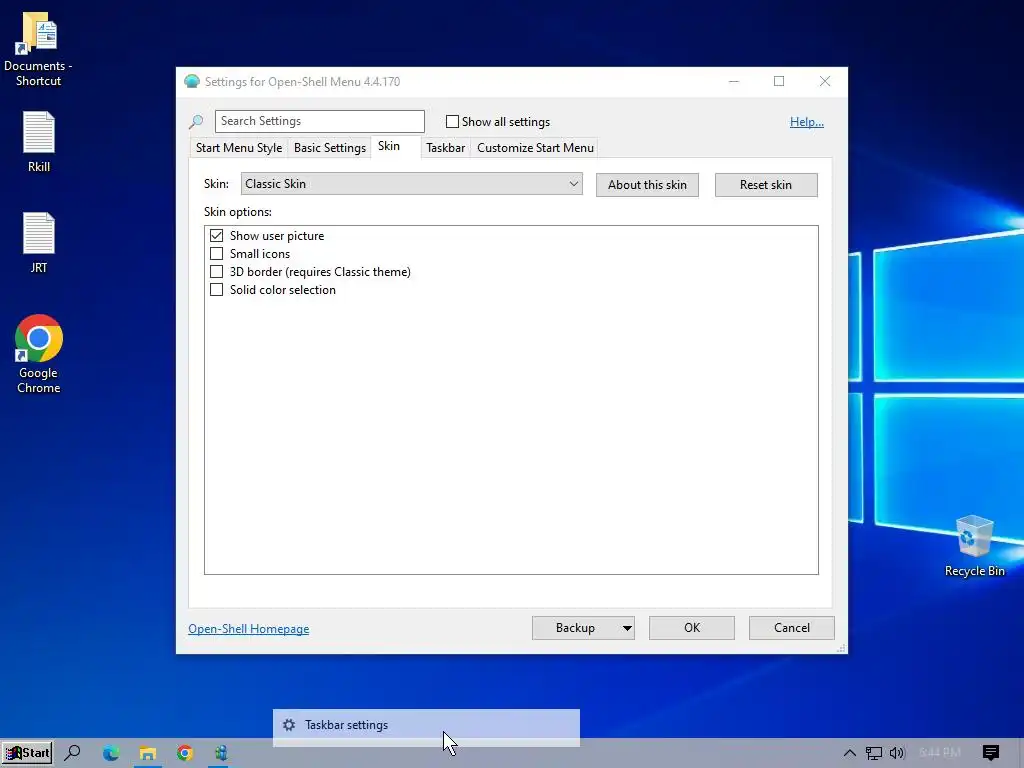Open network status tray icon
The image size is (1024, 768).
click(x=873, y=753)
